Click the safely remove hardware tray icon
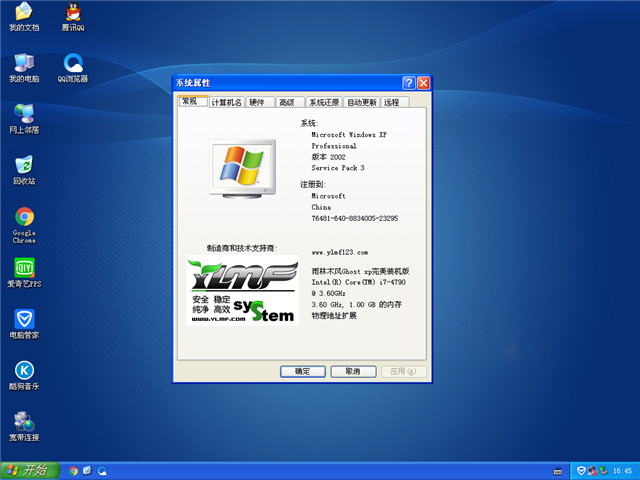This screenshot has height=480, width=640. (603, 471)
